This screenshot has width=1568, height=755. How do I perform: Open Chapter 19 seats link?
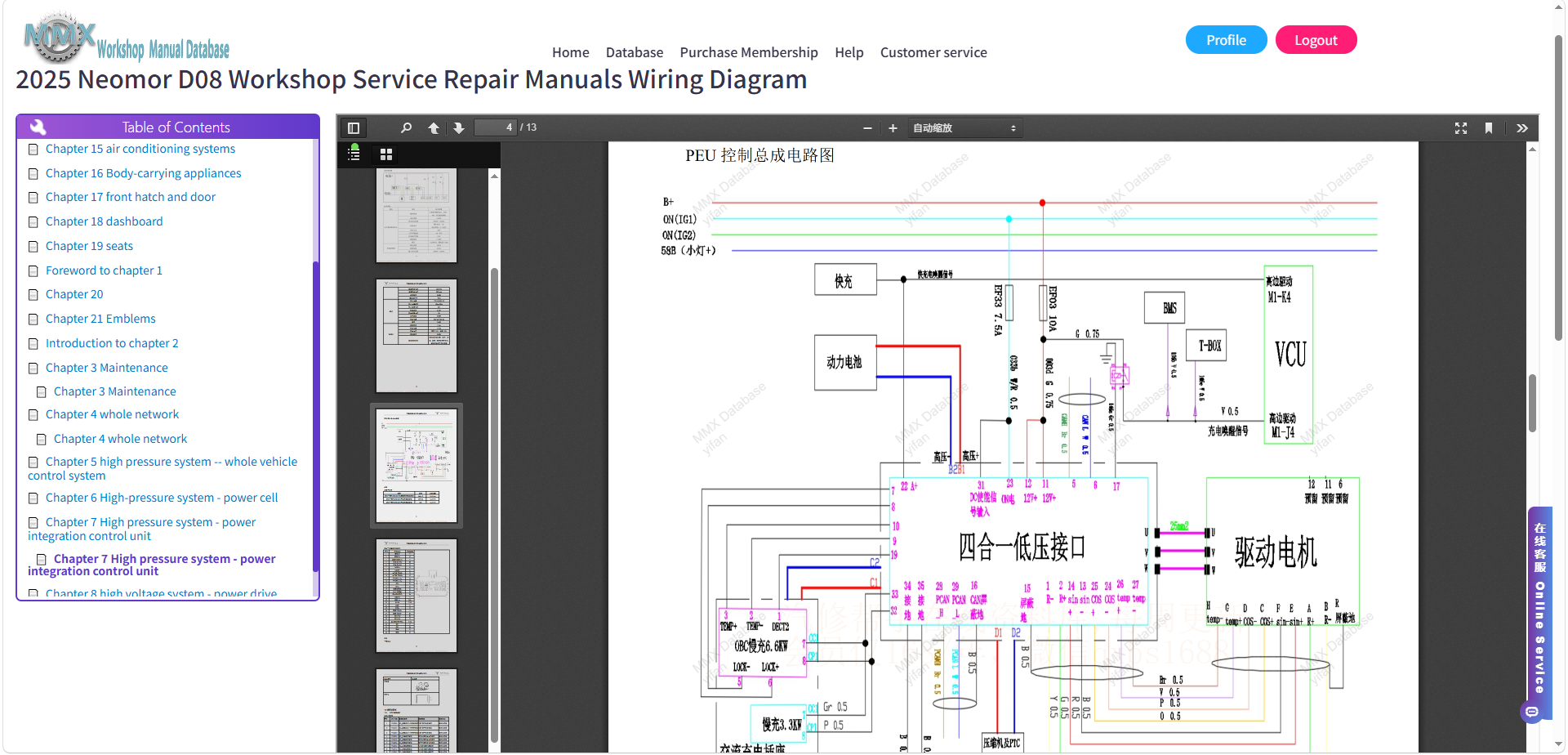[x=89, y=246]
